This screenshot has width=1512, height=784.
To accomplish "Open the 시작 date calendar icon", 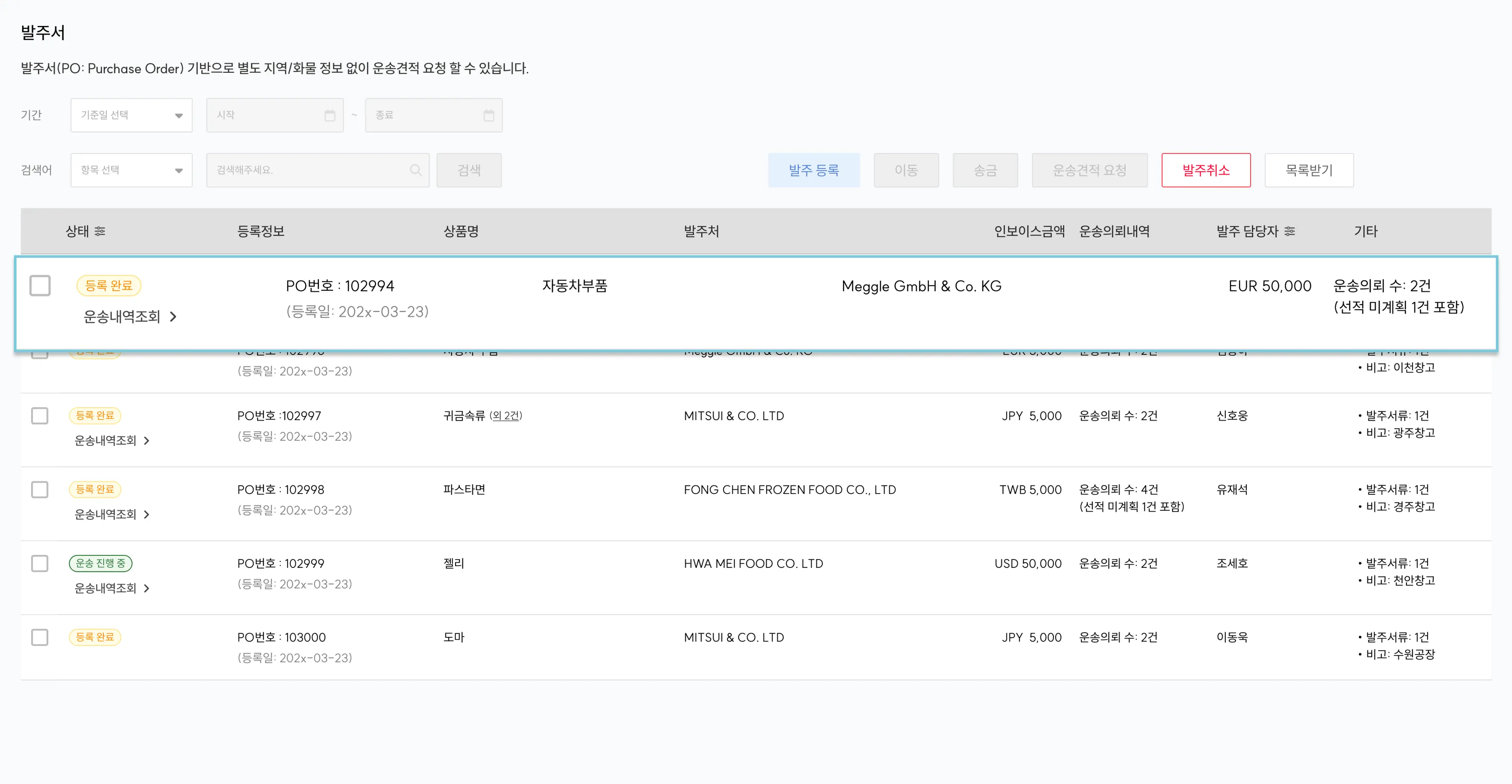I will click(330, 115).
